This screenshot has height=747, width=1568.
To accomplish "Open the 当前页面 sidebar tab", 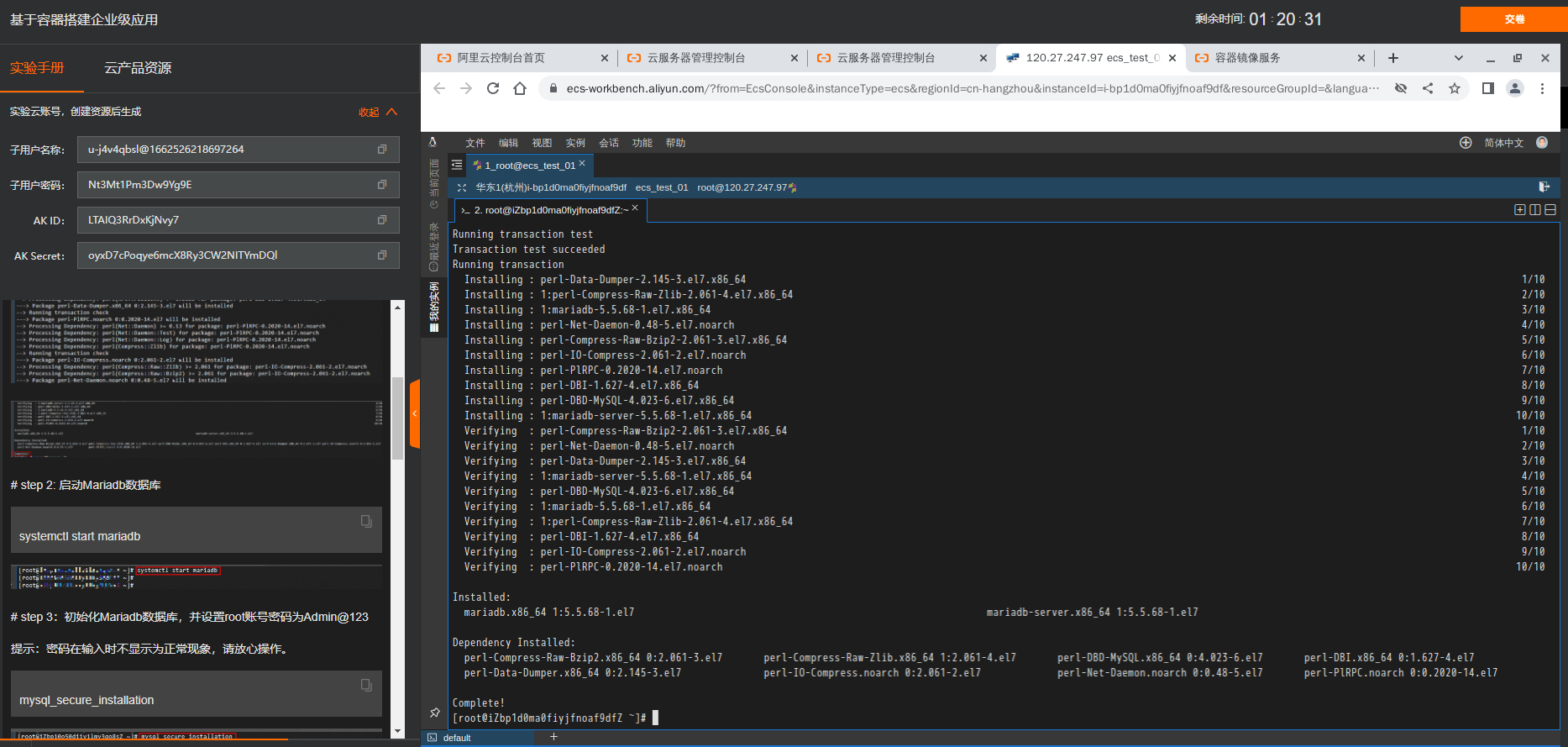I will pos(434,182).
